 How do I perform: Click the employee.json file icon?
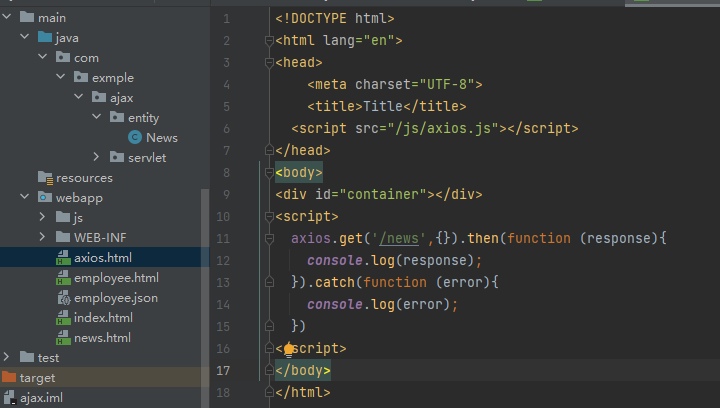coord(63,298)
